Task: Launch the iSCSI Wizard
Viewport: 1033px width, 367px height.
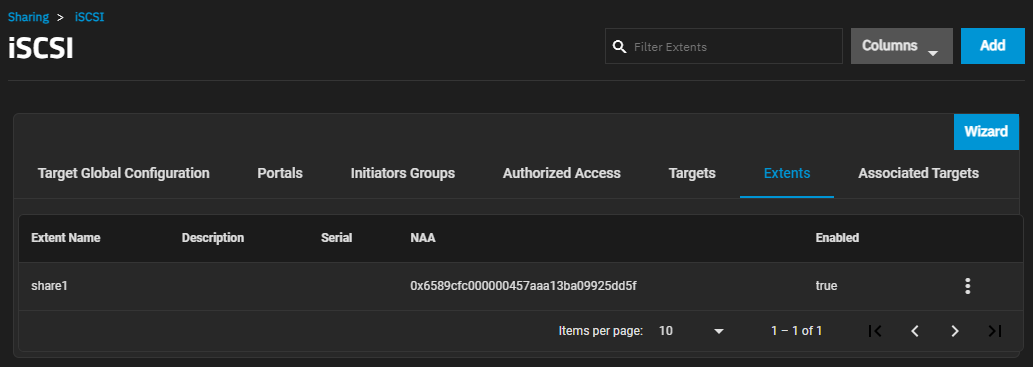Action: [x=986, y=132]
